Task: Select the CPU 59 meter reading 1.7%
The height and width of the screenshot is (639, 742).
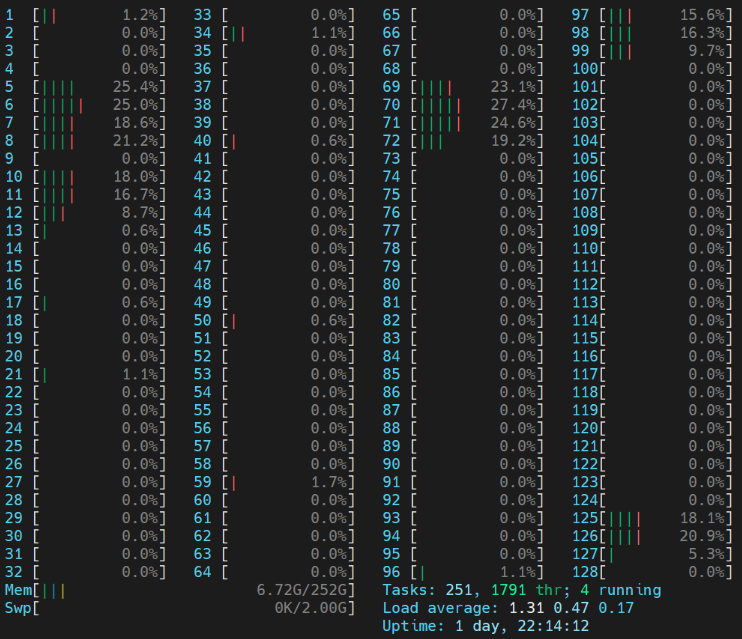Action: coord(289,483)
